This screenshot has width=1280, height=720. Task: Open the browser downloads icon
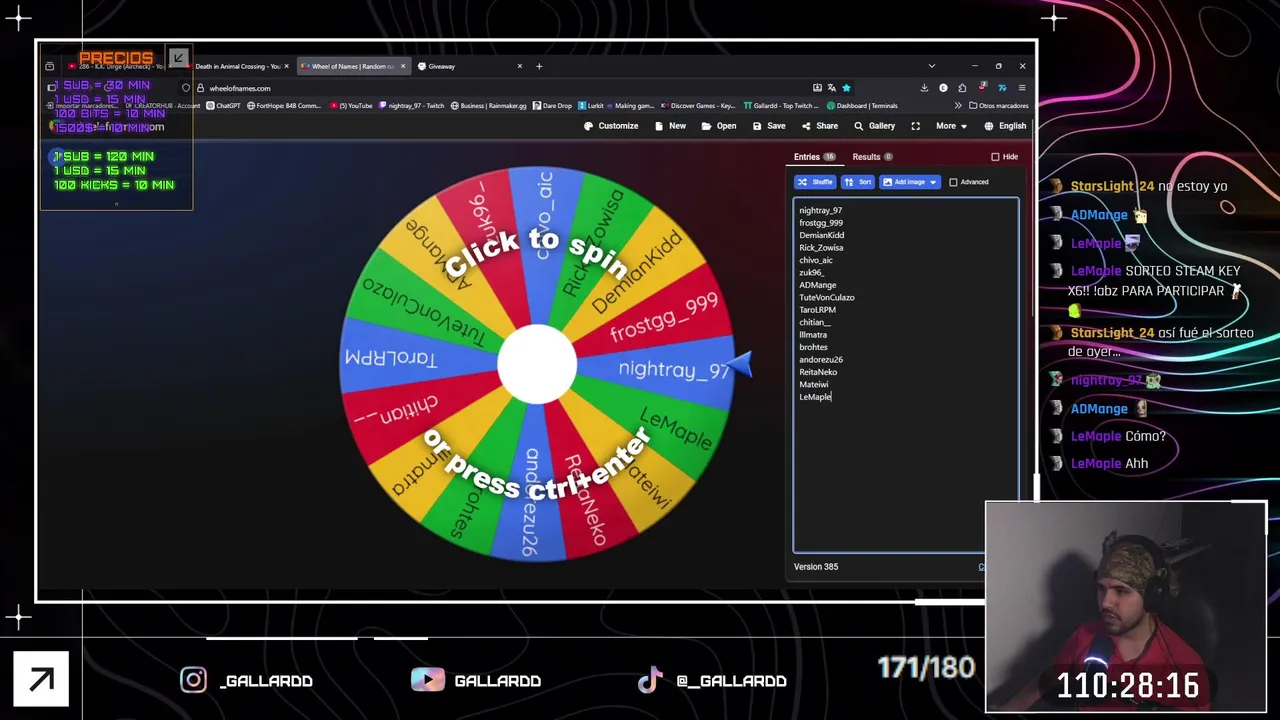click(x=924, y=88)
